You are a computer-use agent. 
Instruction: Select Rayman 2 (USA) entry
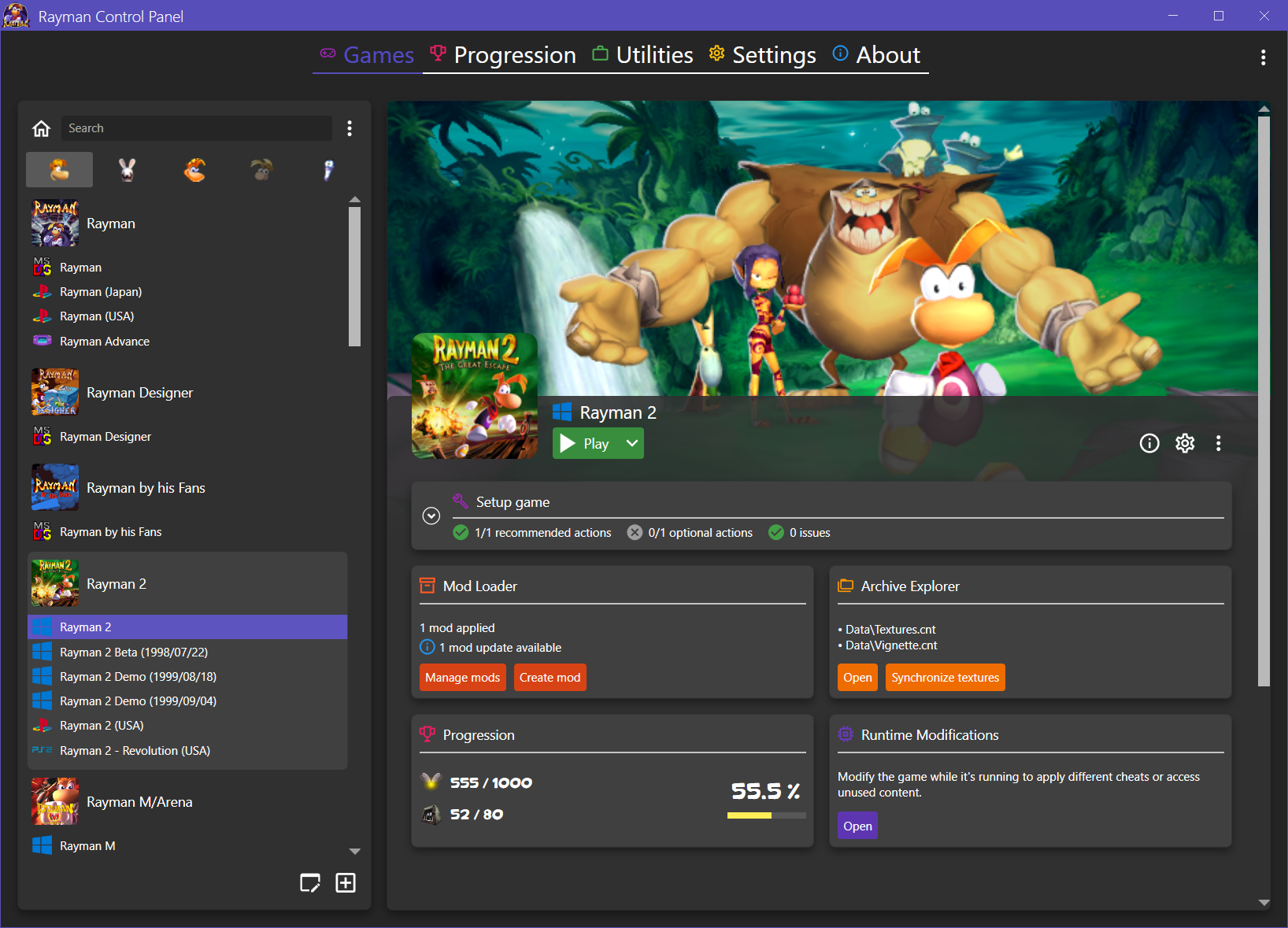187,726
